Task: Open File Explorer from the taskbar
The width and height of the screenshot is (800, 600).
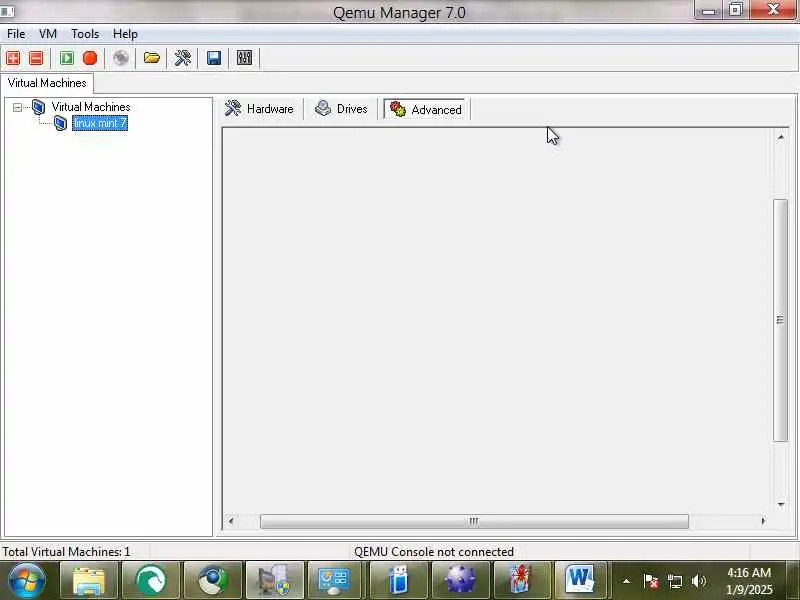Action: click(x=89, y=581)
